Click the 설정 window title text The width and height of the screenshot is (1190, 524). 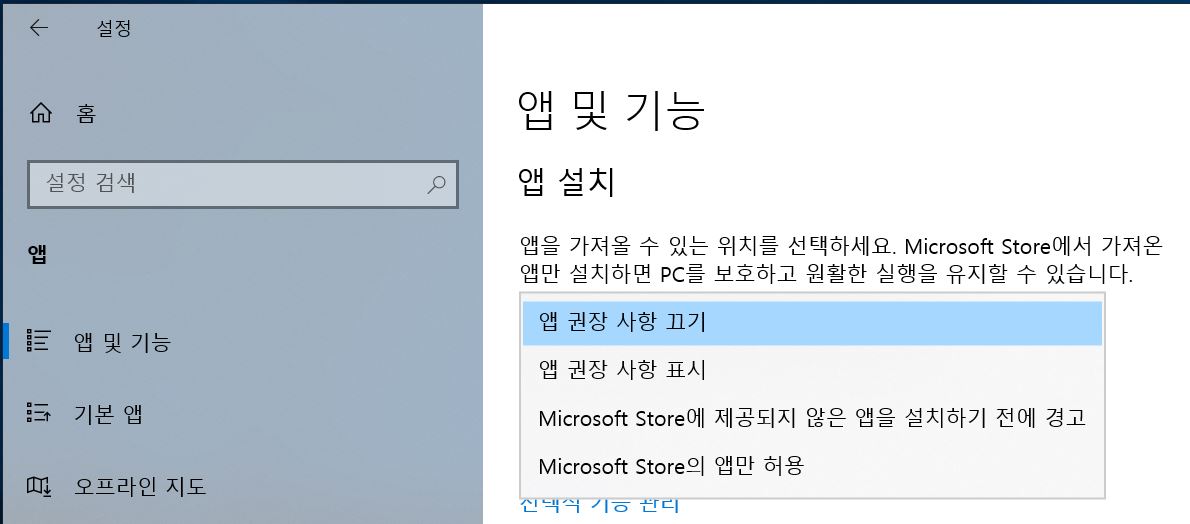click(x=115, y=29)
